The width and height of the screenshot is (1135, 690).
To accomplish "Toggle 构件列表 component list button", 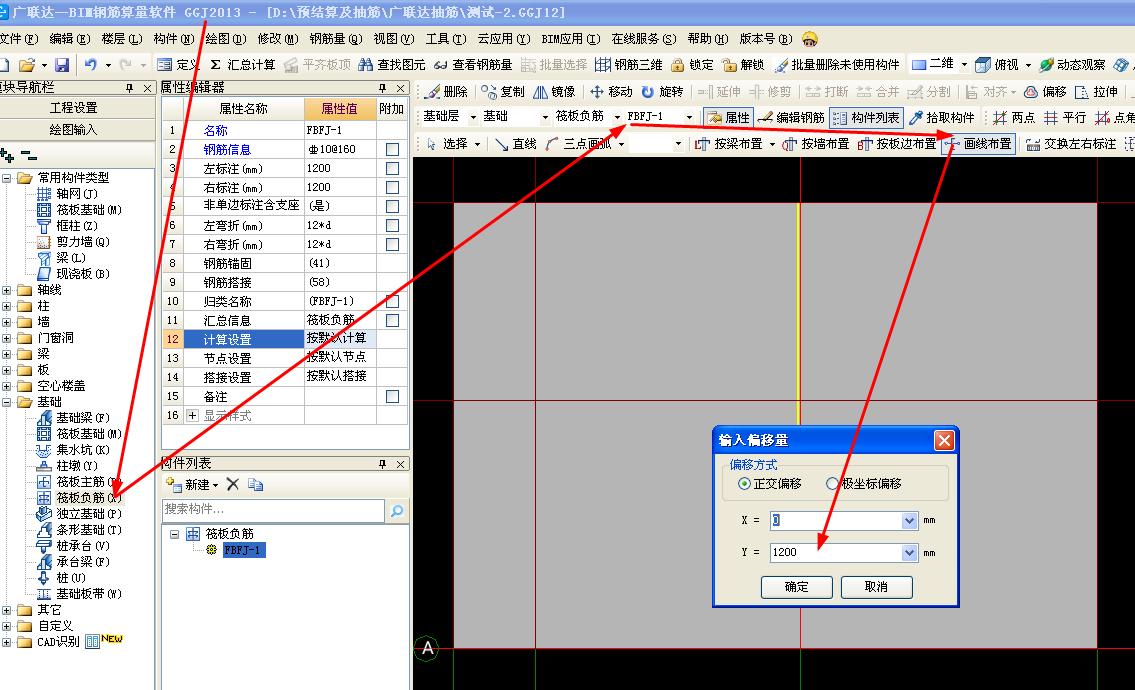I will pos(866,117).
